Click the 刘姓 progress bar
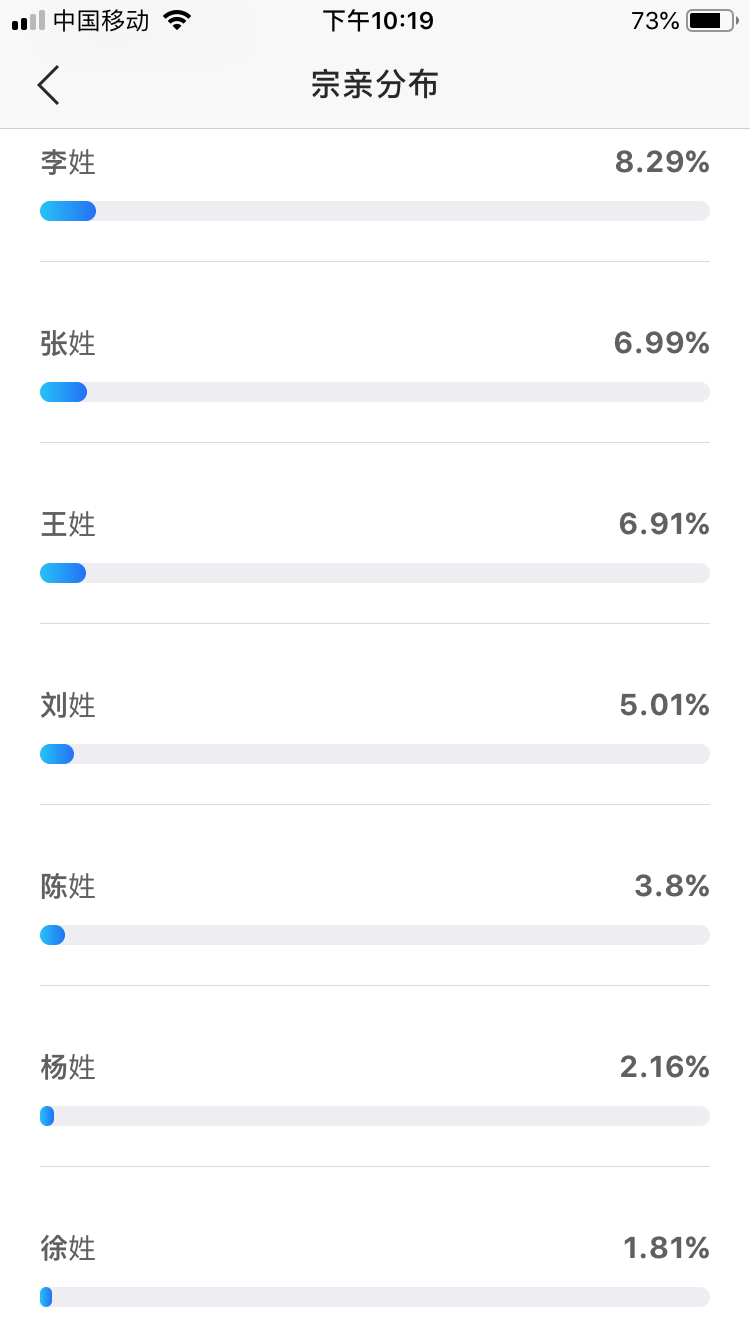Image resolution: width=750 pixels, height=1334 pixels. point(375,754)
